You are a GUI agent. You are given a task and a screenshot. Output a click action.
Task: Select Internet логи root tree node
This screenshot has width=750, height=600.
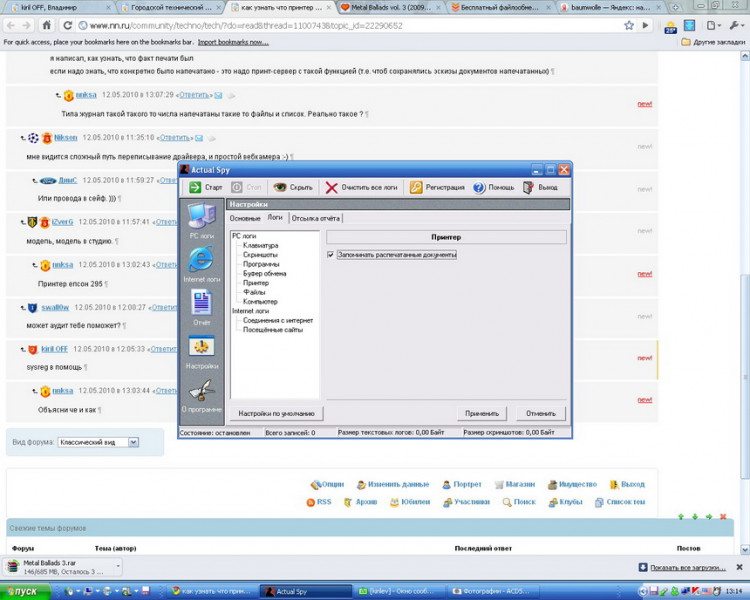[250, 311]
